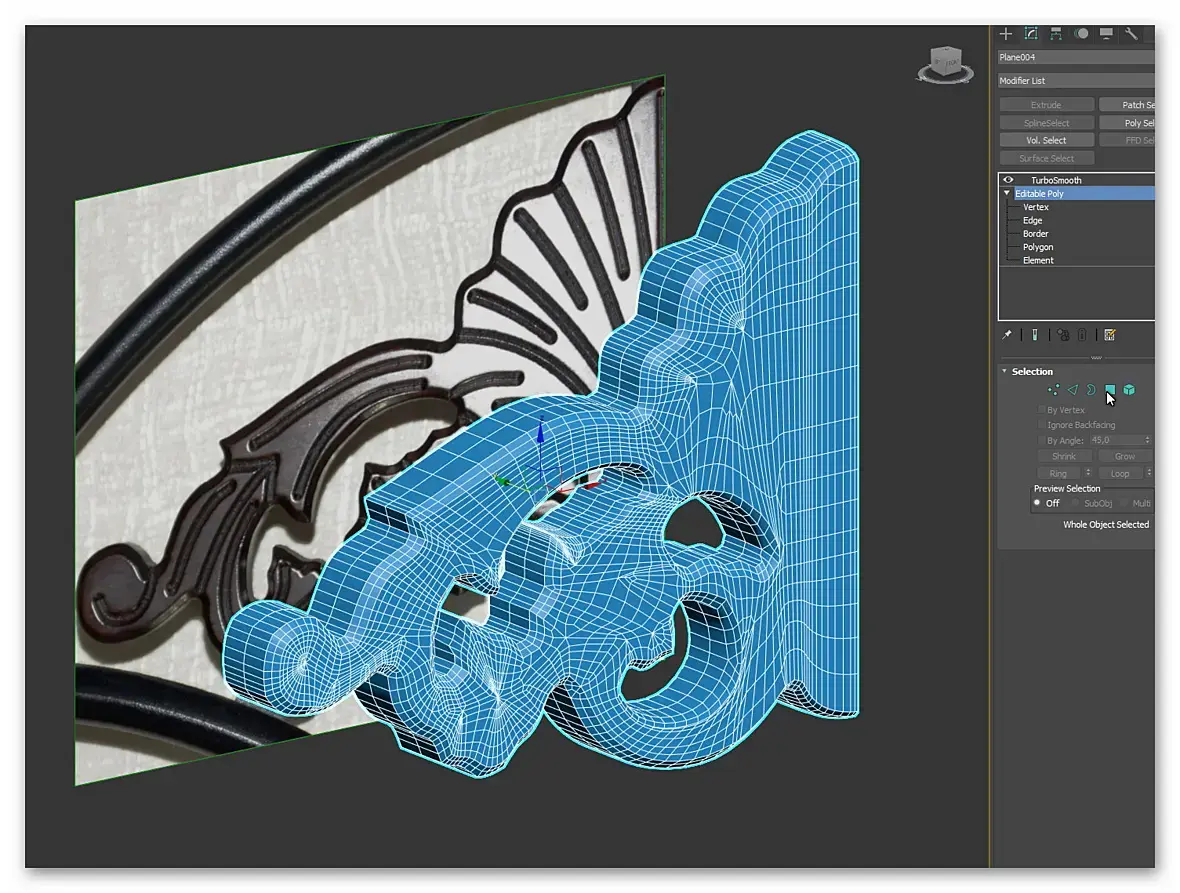
Task: Select Polygon sub-object mode square icon
Action: coord(1110,389)
